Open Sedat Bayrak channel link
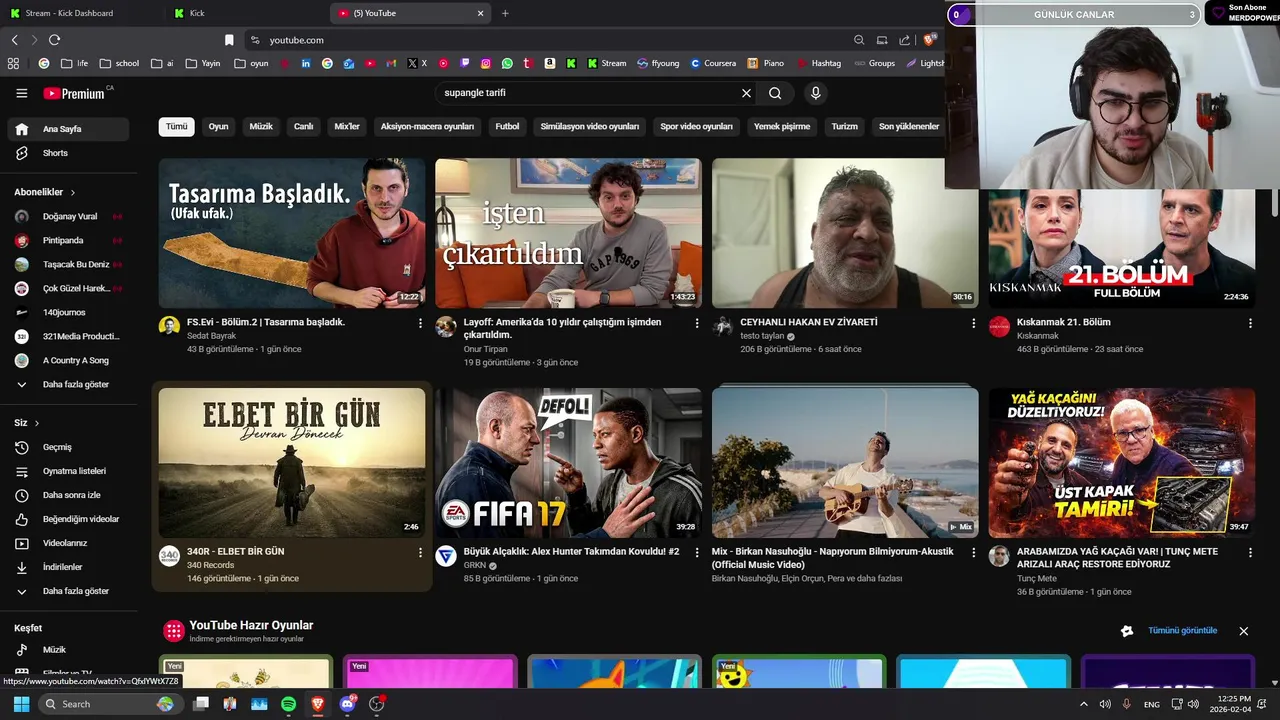 212,336
